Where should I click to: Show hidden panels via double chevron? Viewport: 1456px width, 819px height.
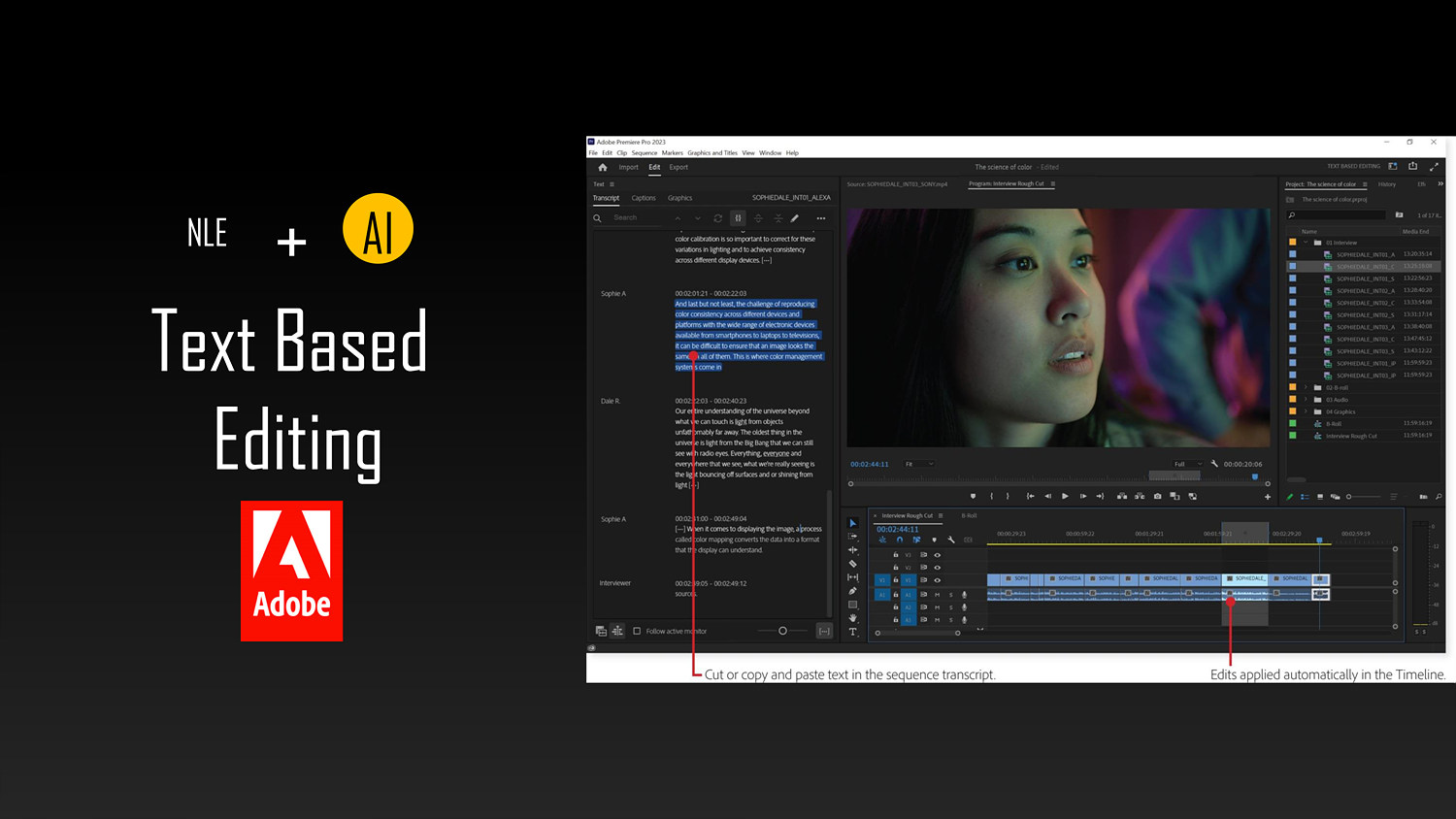pyautogui.click(x=1440, y=183)
